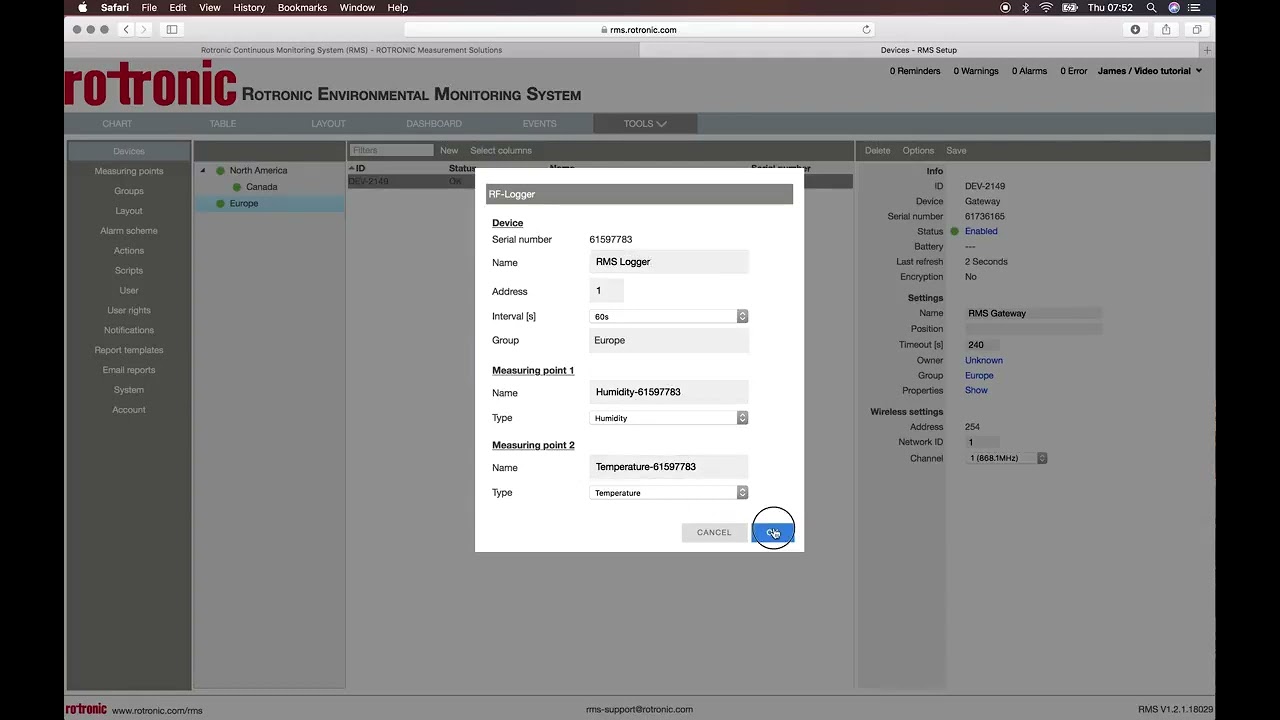
Task: Go to LAYOUT view
Action: [x=328, y=124]
